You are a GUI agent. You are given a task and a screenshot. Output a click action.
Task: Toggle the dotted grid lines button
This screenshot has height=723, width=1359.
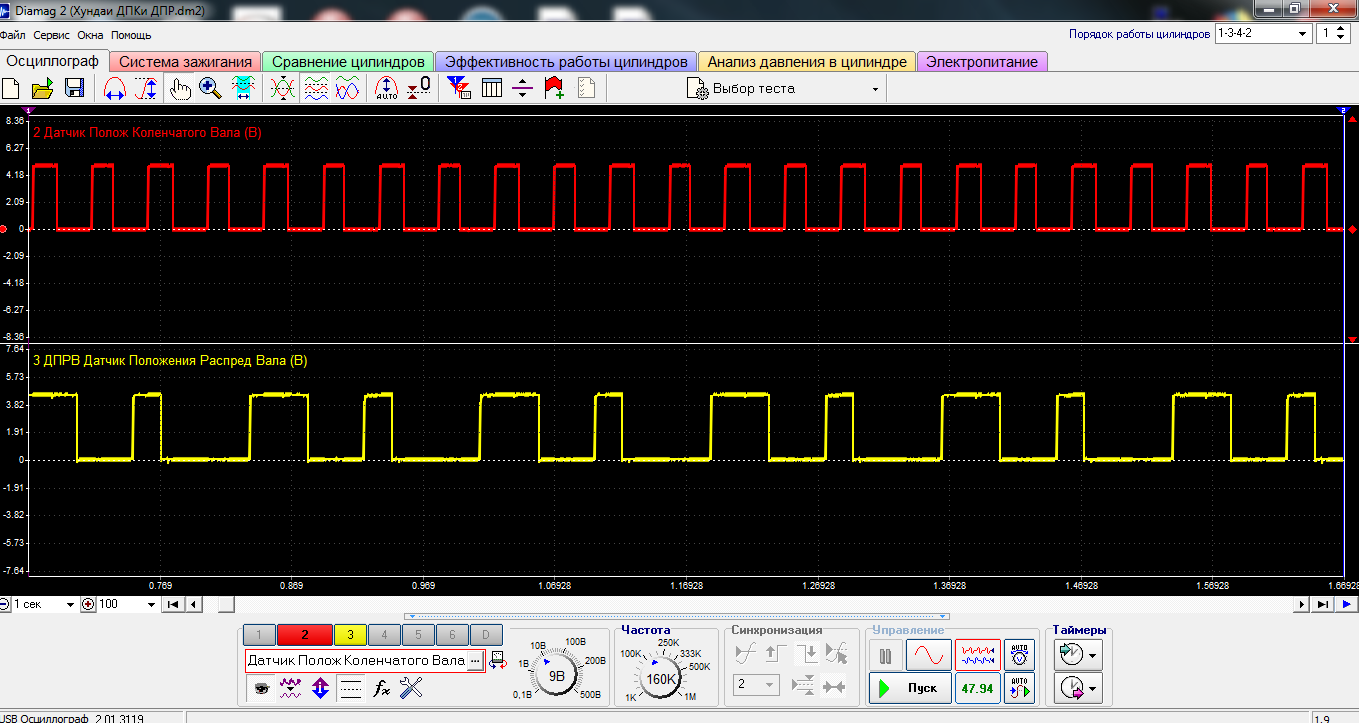click(x=351, y=687)
